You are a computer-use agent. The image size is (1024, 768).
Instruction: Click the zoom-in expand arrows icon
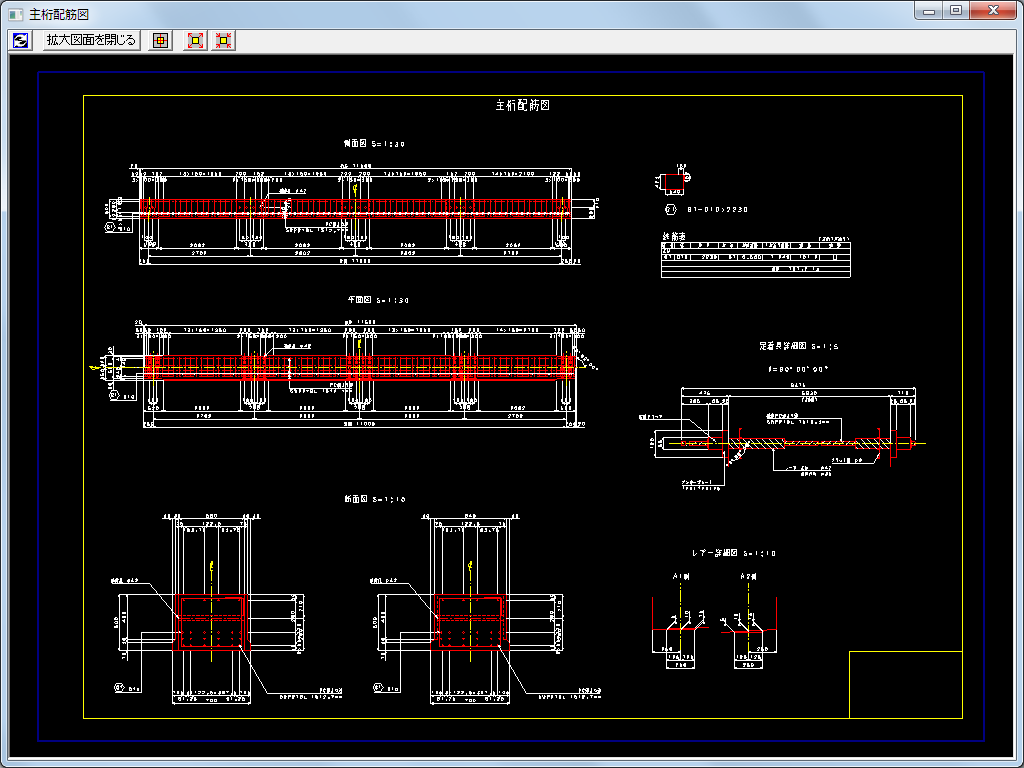196,40
